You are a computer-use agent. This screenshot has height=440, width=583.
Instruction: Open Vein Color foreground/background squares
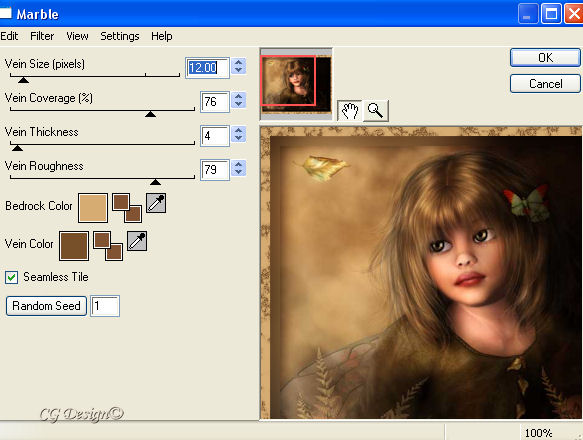[x=108, y=246]
